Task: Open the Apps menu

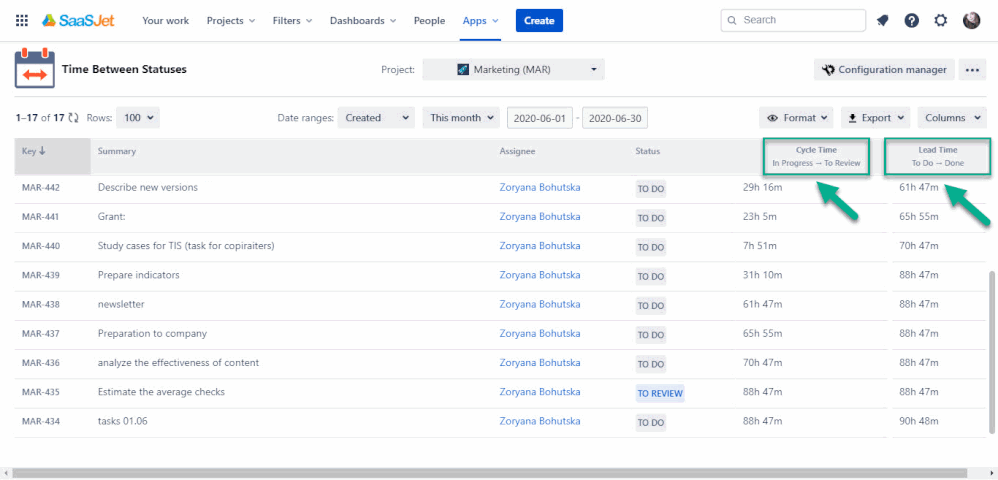Action: (x=481, y=20)
